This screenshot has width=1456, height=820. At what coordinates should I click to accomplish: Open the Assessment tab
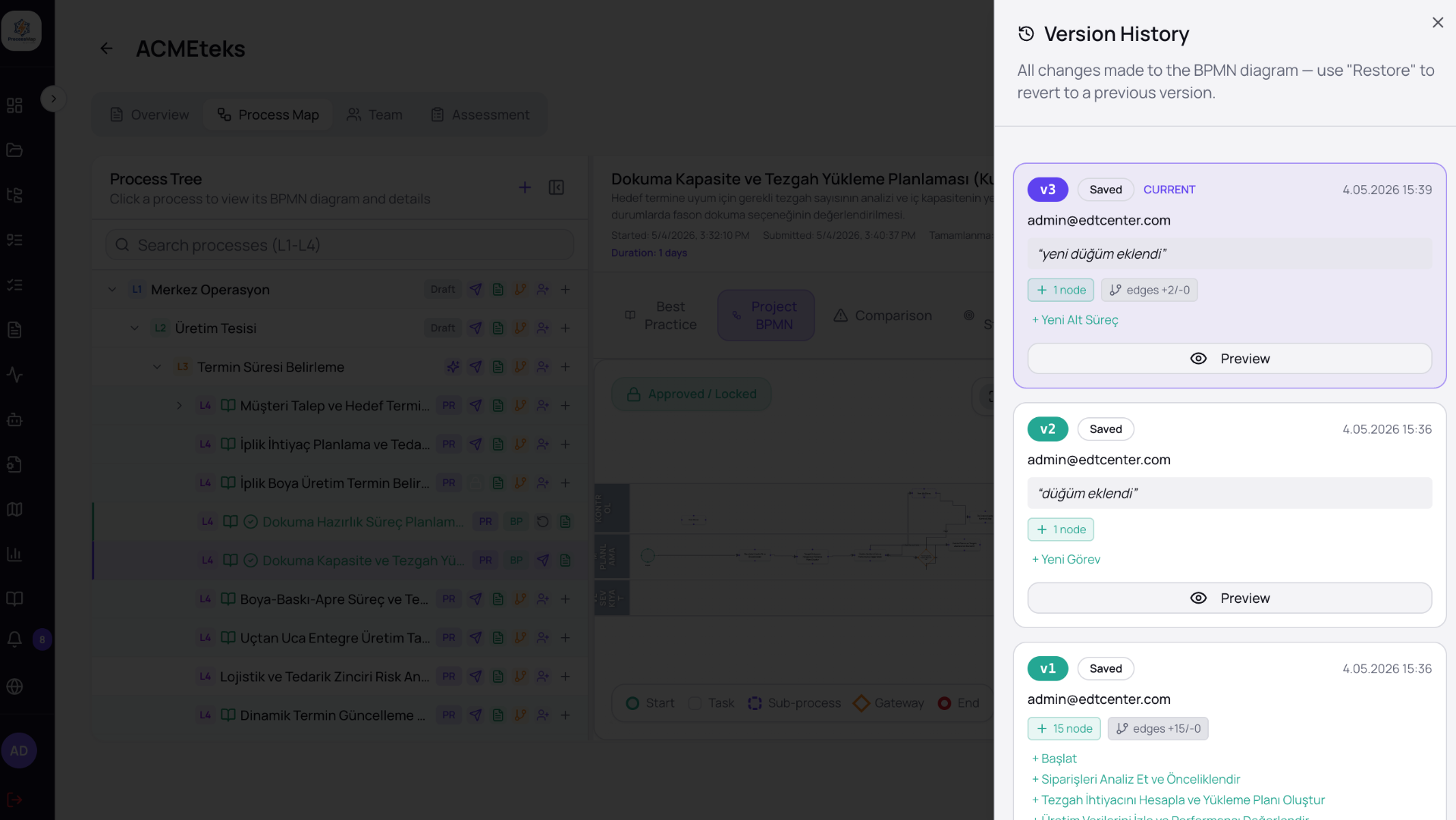(x=480, y=115)
